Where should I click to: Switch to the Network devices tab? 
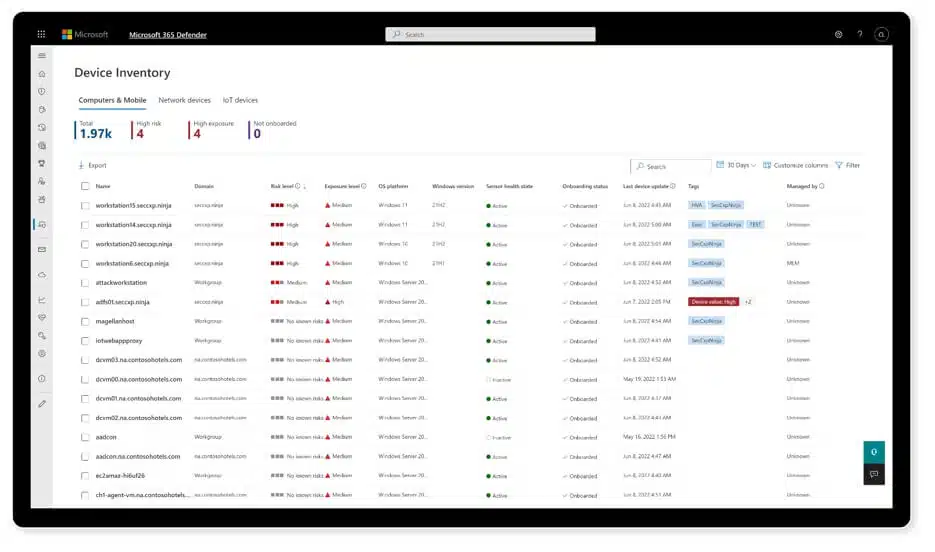[184, 100]
